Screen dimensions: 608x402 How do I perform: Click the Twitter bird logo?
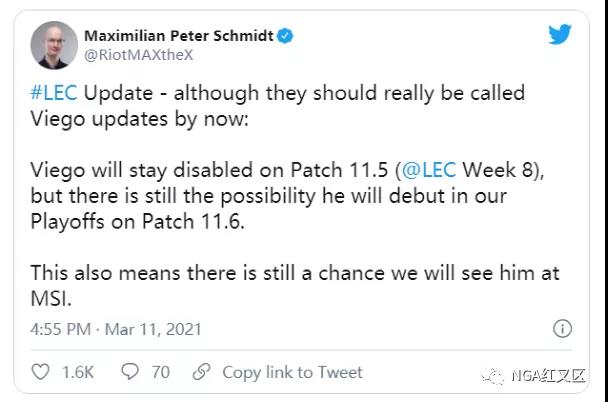(x=560, y=34)
